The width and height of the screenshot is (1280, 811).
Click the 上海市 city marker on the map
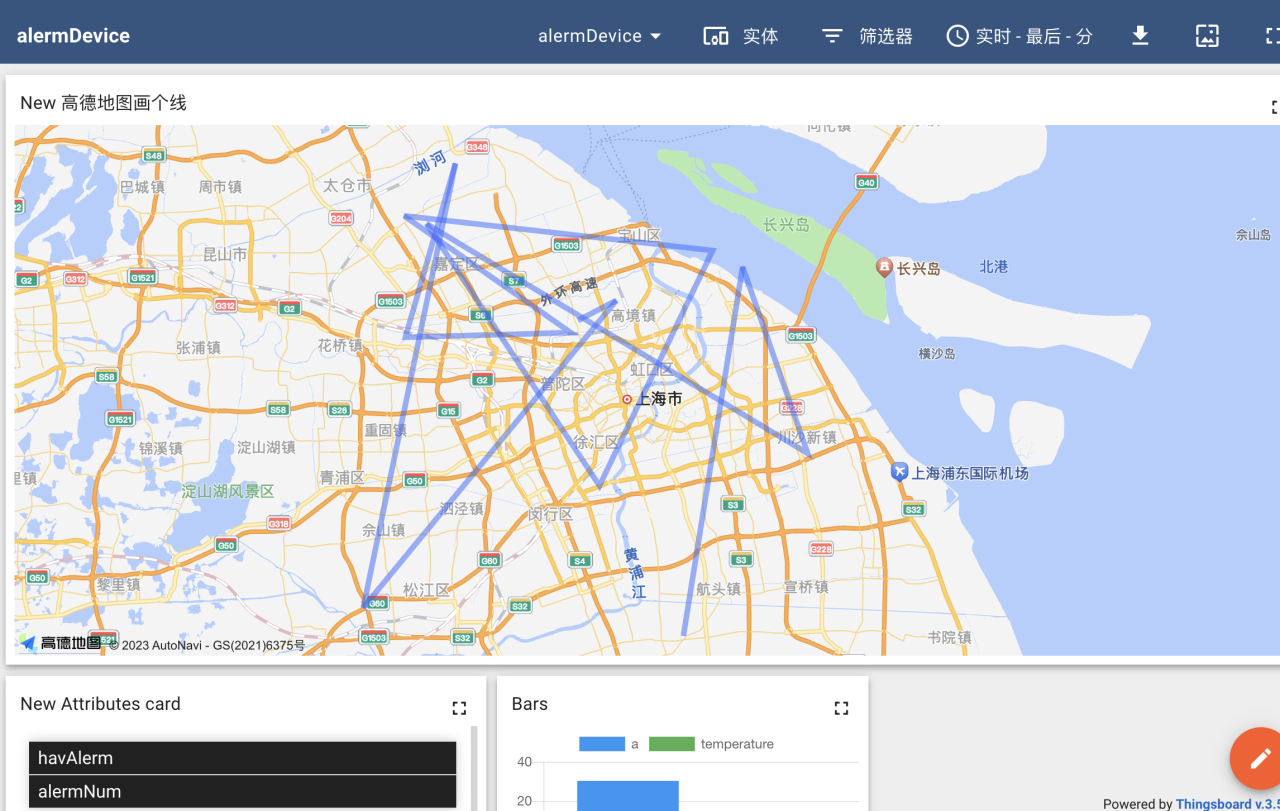pyautogui.click(x=627, y=399)
